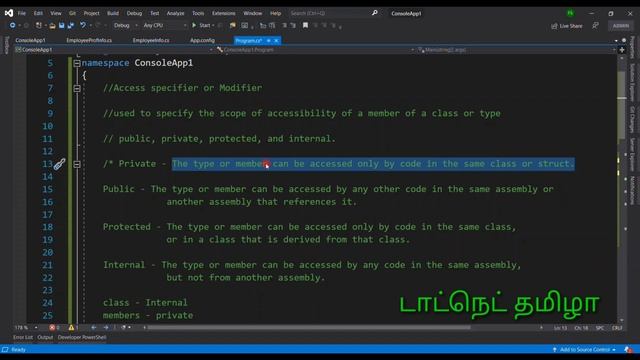
Task: Click the comment selection toolbar icon
Action: tap(284, 25)
